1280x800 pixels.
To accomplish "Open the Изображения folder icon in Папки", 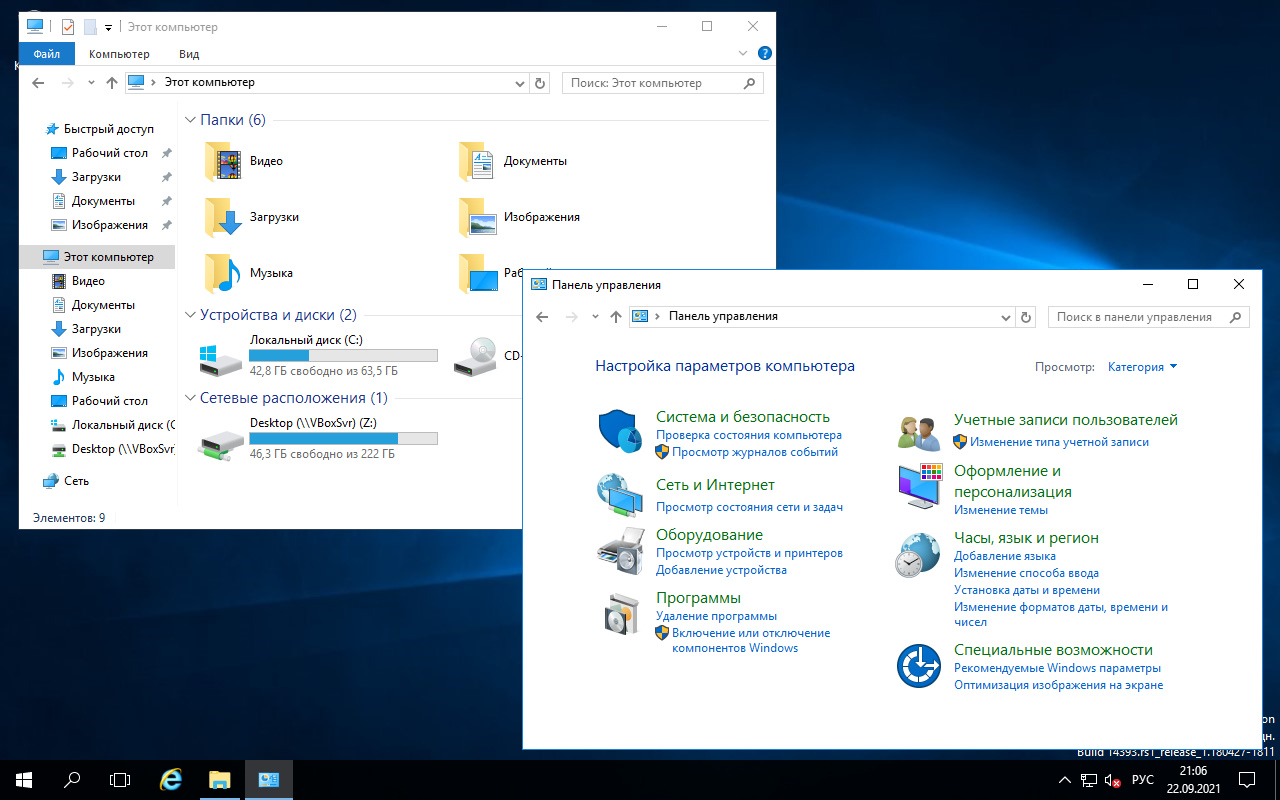I will (x=478, y=217).
